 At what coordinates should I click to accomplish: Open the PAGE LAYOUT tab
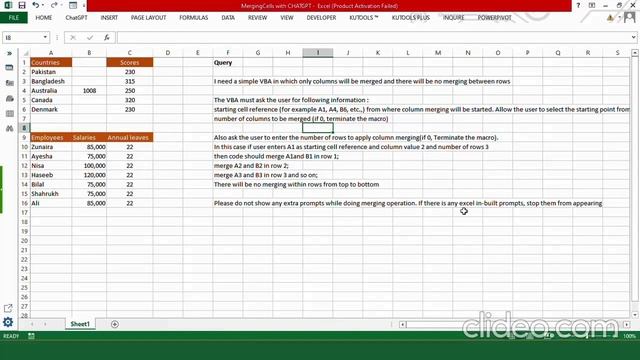[x=148, y=18]
